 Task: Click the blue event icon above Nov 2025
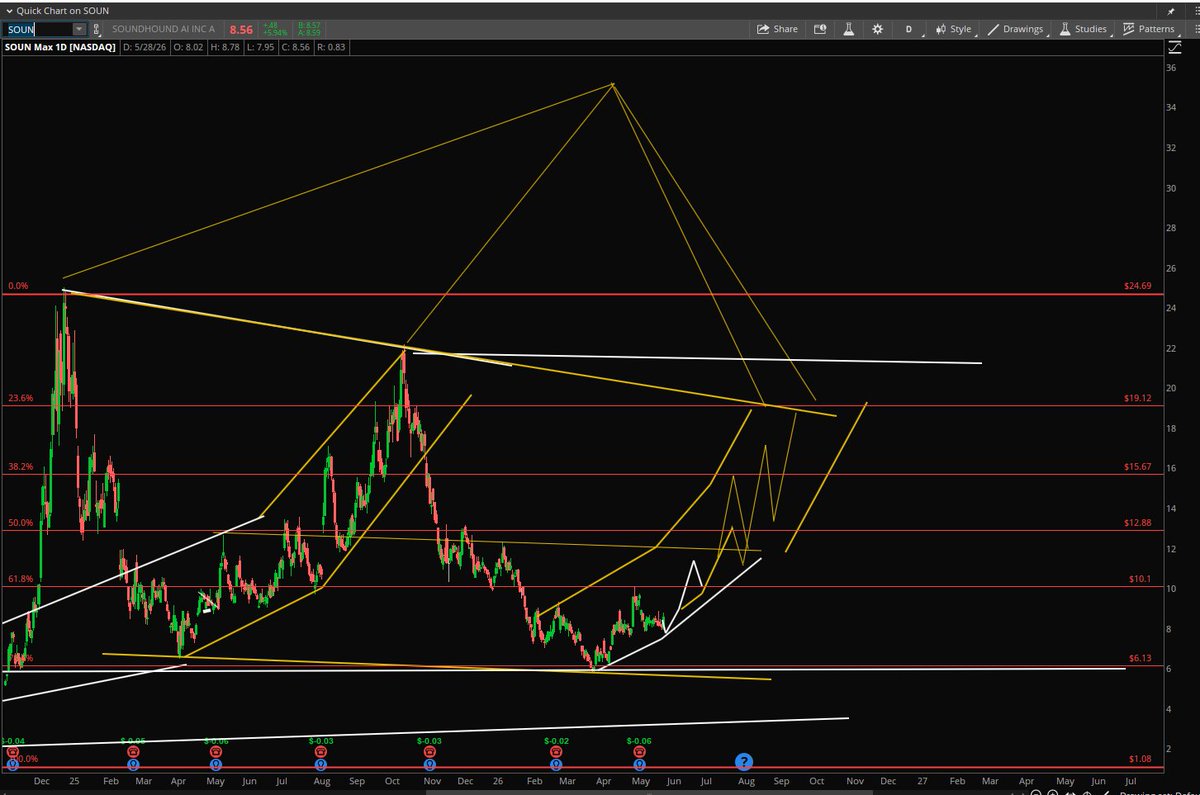428,765
